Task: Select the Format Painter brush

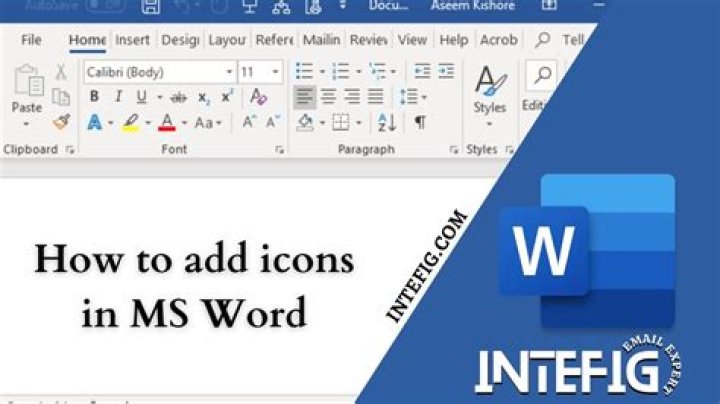Action: [61, 122]
